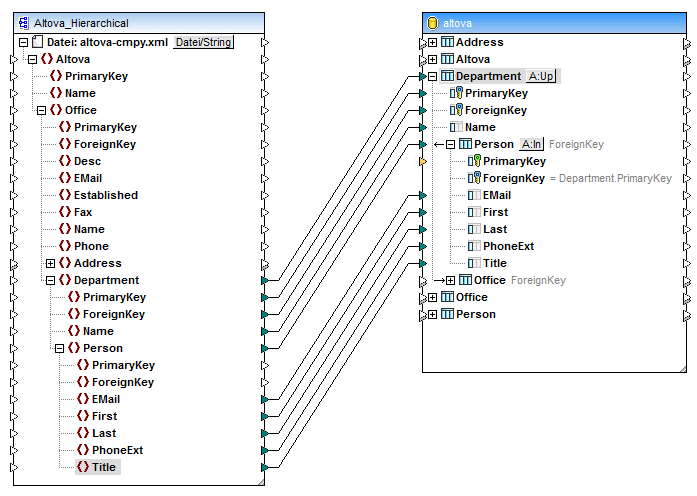Select the First element in XML tree
This screenshot has height=496, width=697.
pyautogui.click(x=104, y=416)
